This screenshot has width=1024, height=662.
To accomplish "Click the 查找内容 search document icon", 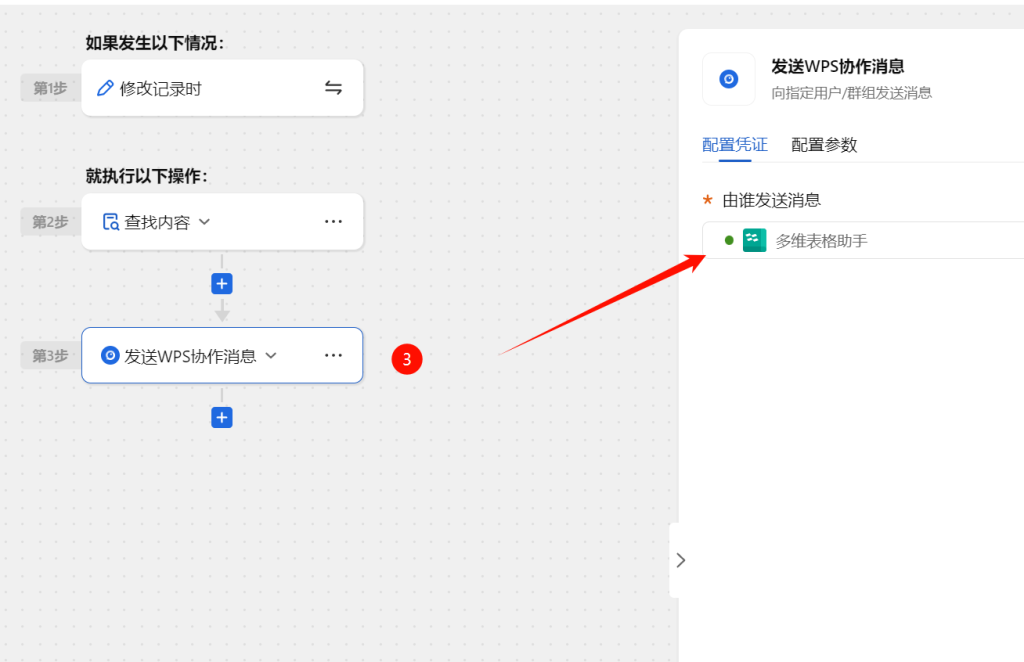I will click(x=110, y=222).
